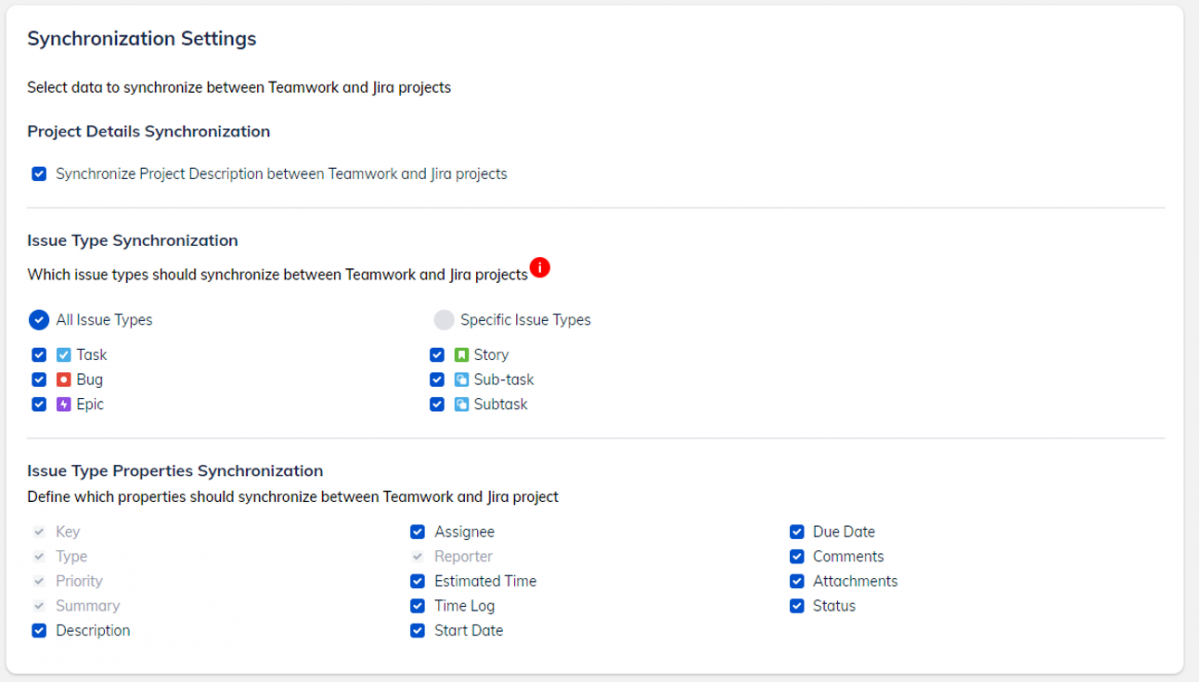Image resolution: width=1200 pixels, height=682 pixels.
Task: Uncheck the Status property
Action: [x=797, y=605]
